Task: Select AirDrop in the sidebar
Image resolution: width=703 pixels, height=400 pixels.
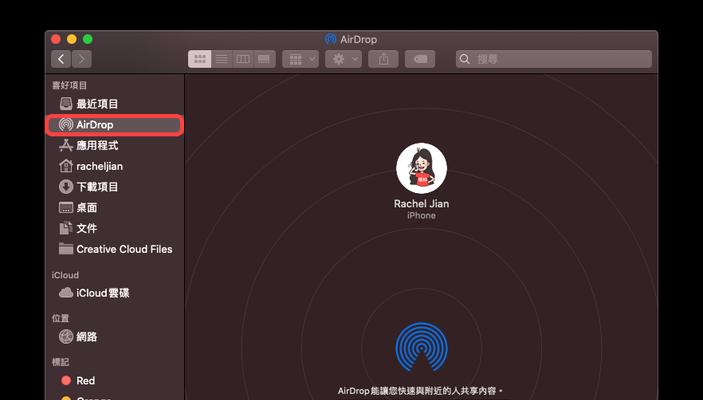Action: [x=115, y=125]
